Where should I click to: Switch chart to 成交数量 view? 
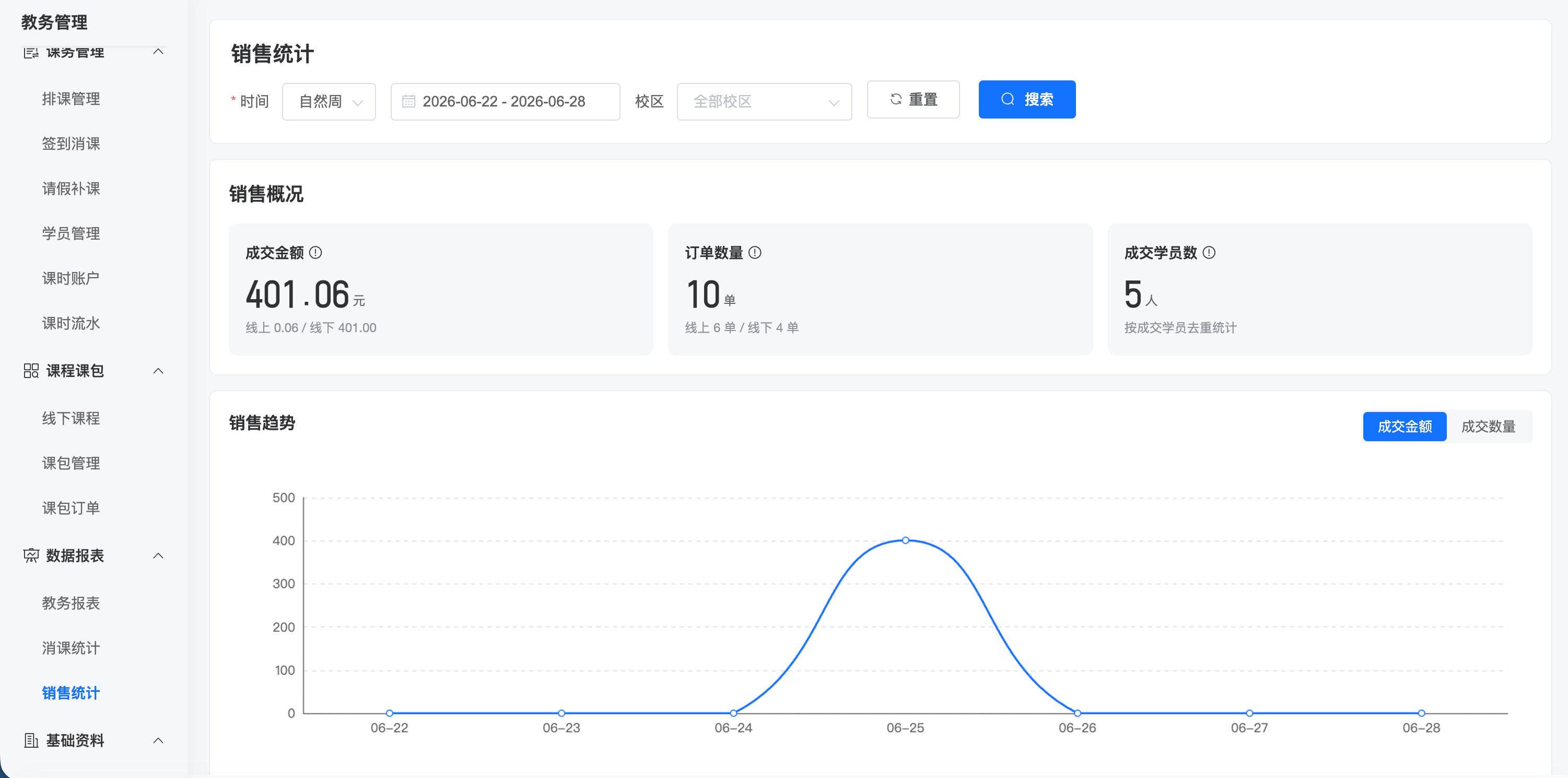[x=1488, y=427]
